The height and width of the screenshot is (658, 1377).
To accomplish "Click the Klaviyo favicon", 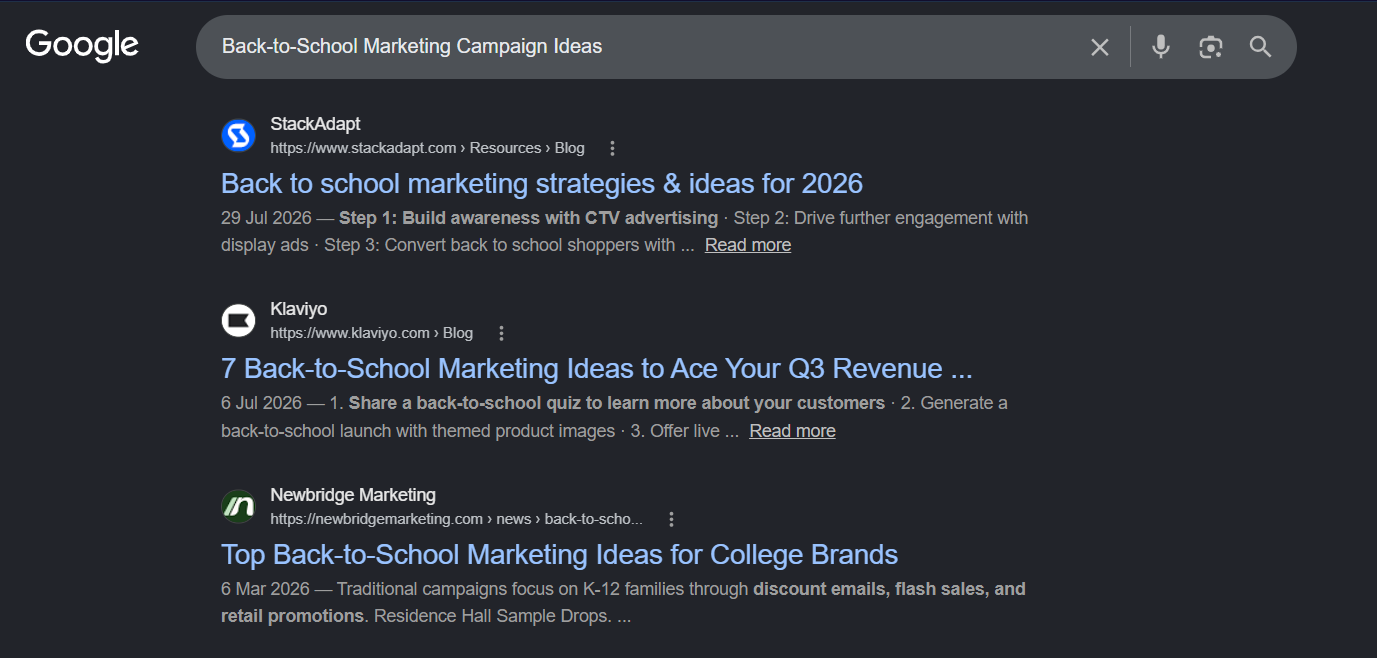I will (238, 320).
